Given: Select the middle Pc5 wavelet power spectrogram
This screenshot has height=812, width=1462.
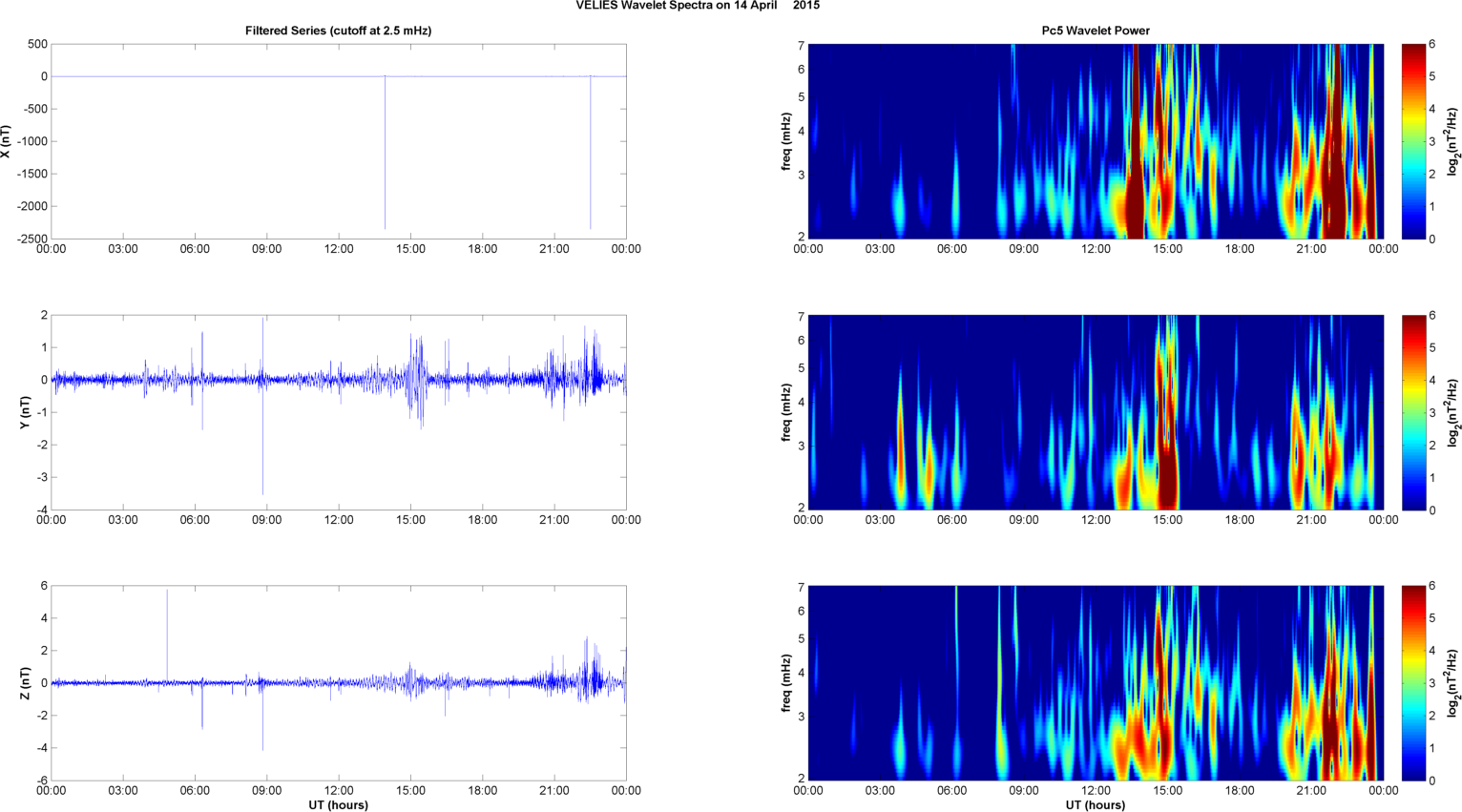Looking at the screenshot, I should (1096, 412).
